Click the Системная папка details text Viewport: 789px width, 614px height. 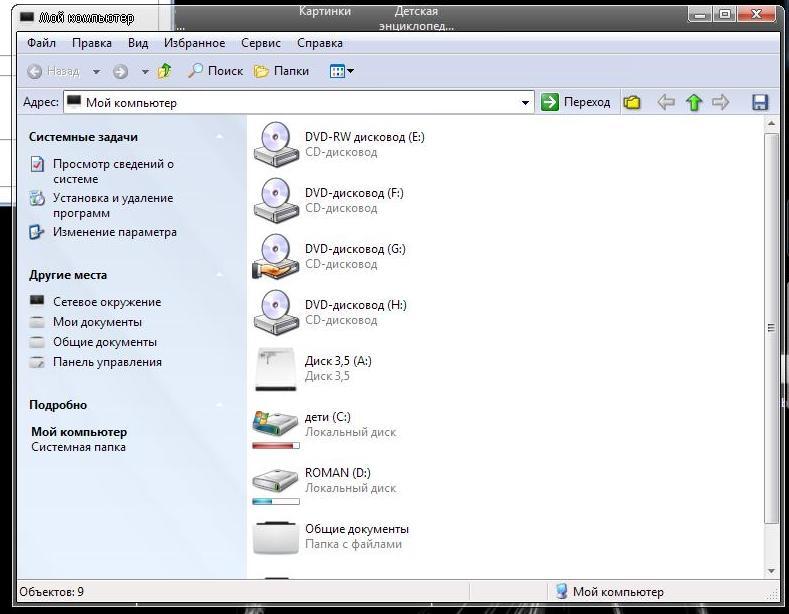(x=78, y=447)
